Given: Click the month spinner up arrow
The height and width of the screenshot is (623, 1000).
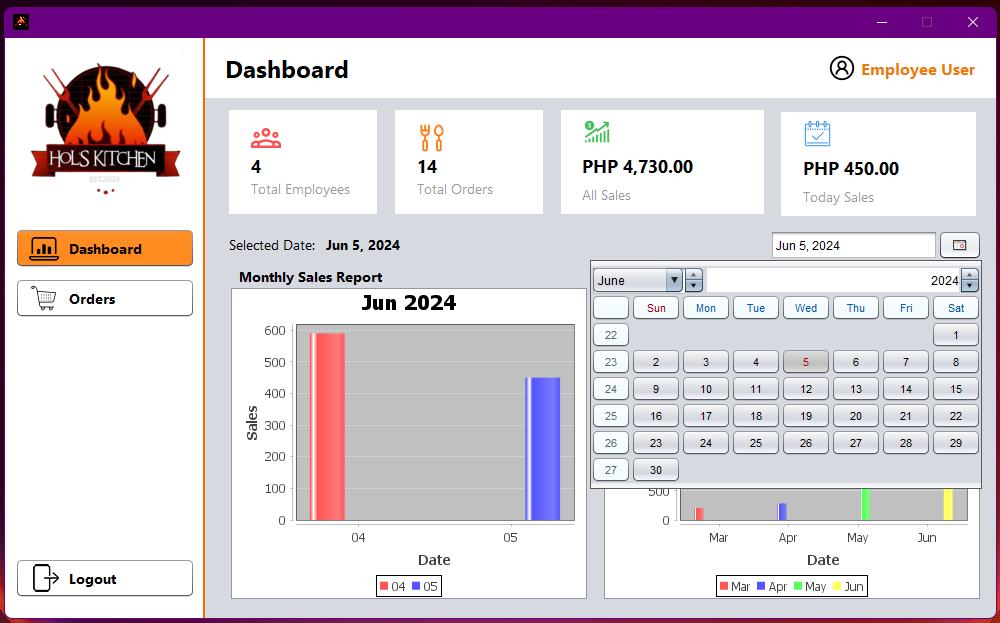Looking at the screenshot, I should pos(694,275).
